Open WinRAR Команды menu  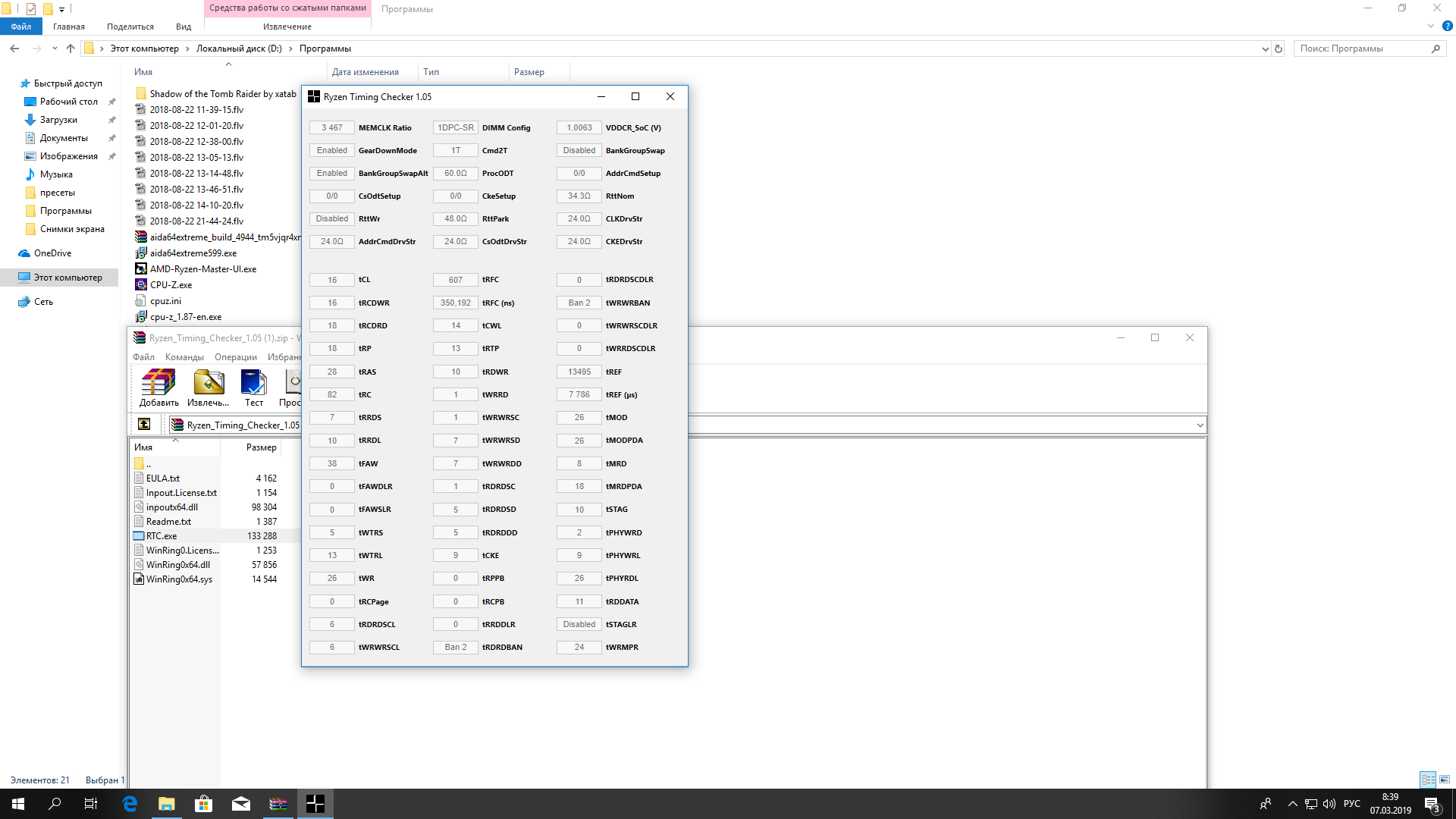coord(184,357)
